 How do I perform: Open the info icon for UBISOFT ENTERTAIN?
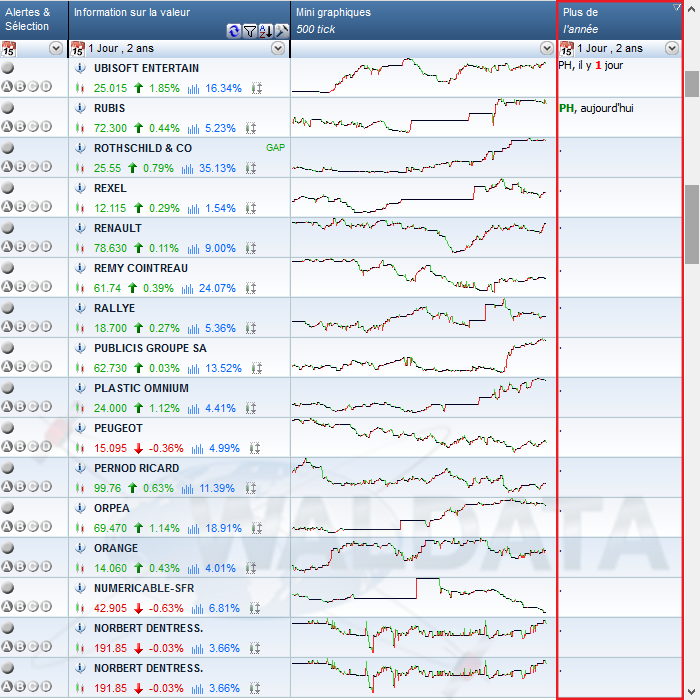pyautogui.click(x=80, y=68)
